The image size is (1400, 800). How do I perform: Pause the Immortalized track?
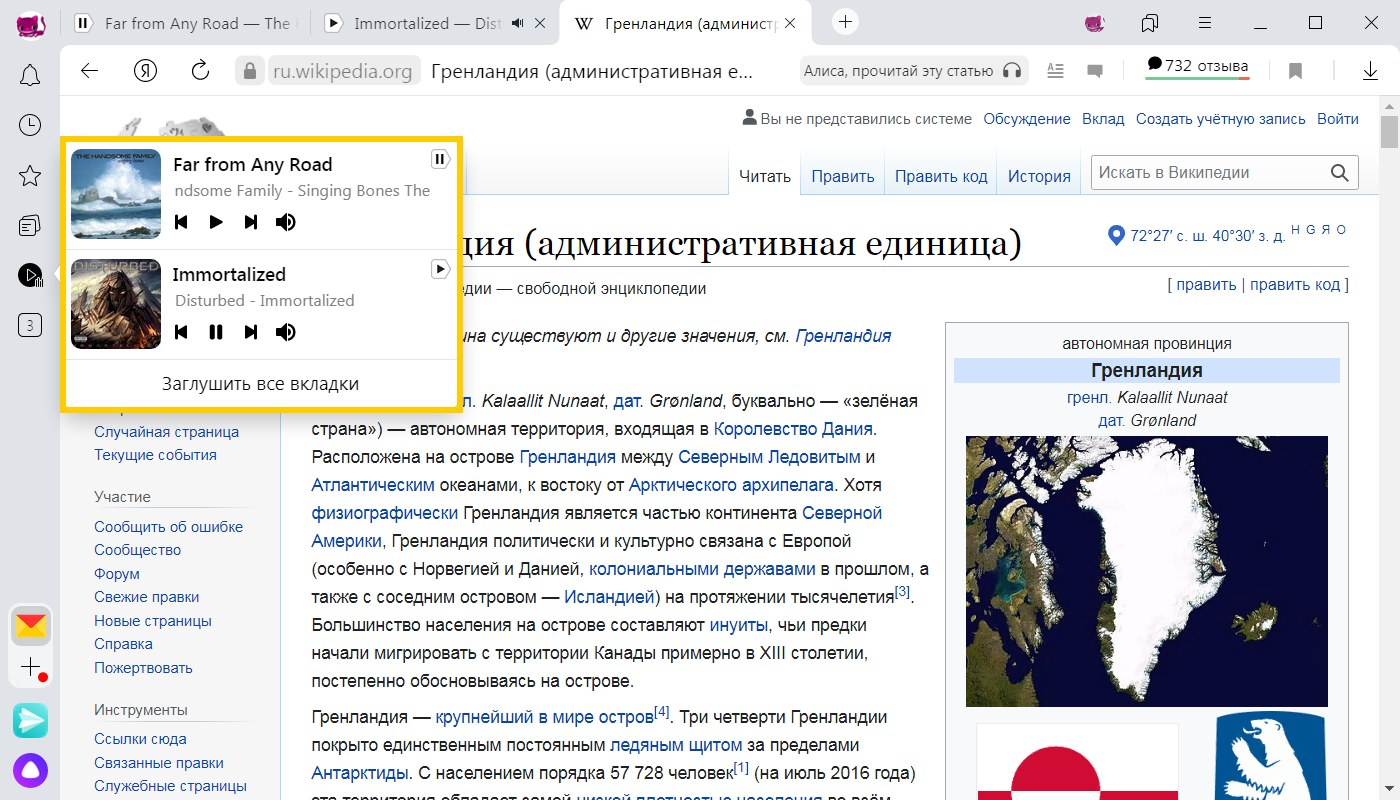216,332
